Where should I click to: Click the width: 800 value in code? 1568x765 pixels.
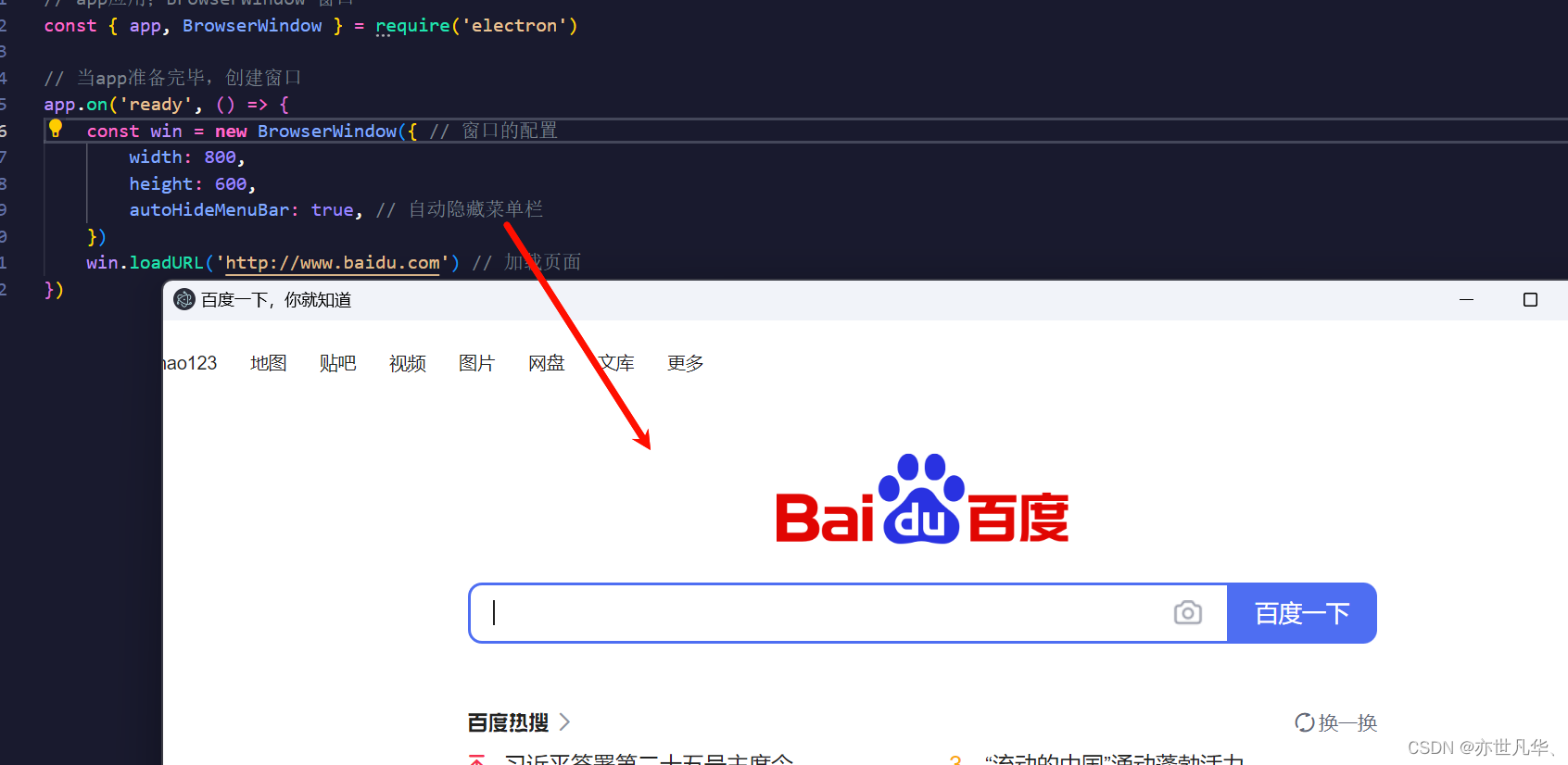coord(221,157)
